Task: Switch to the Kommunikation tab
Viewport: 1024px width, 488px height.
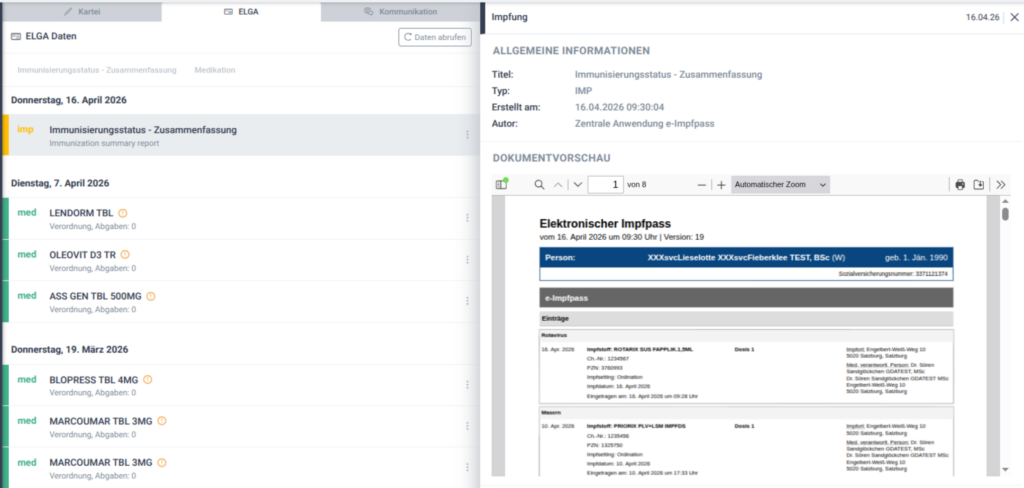Action: tap(401, 11)
